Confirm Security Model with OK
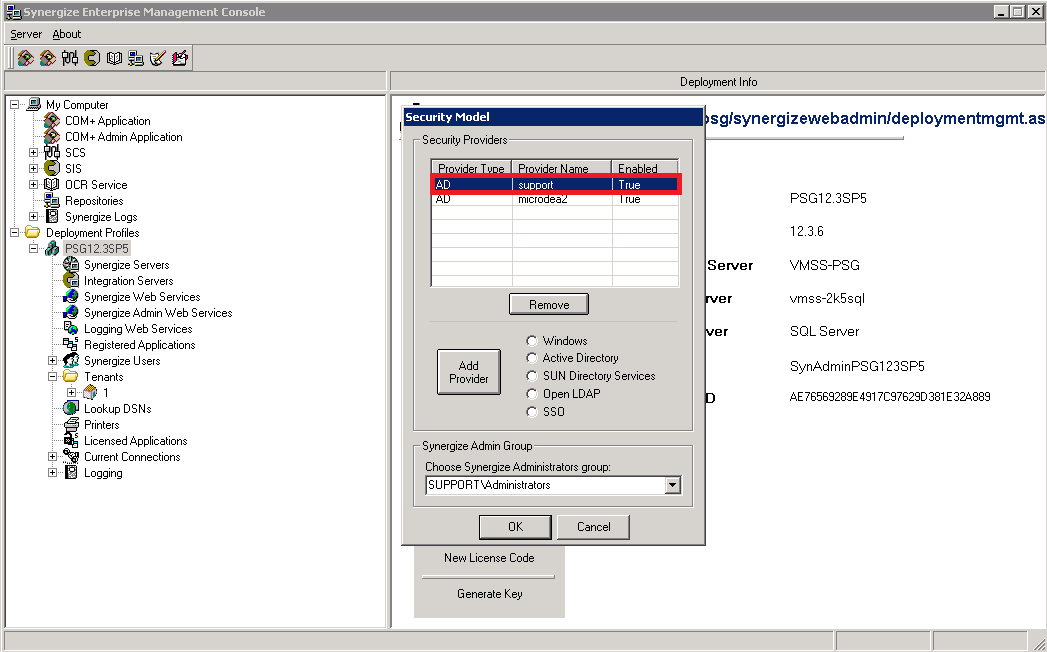Viewport: 1047px width, 652px height. (x=515, y=526)
